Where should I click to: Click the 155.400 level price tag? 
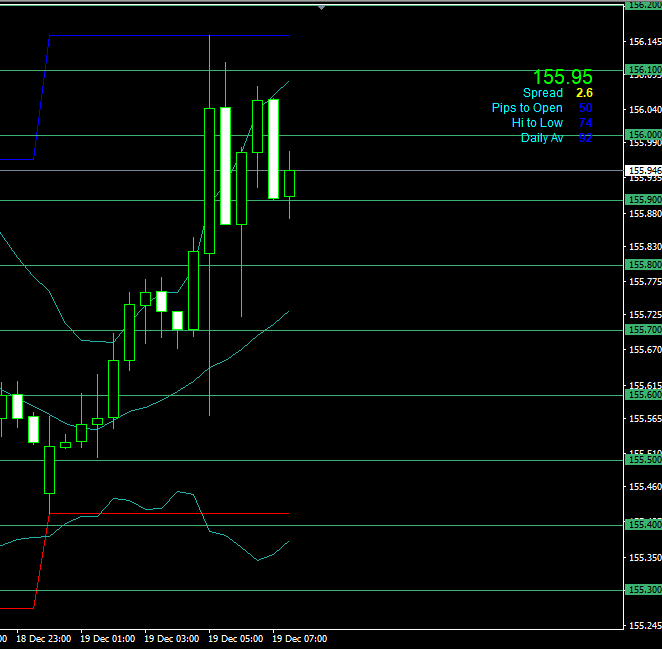(642, 525)
